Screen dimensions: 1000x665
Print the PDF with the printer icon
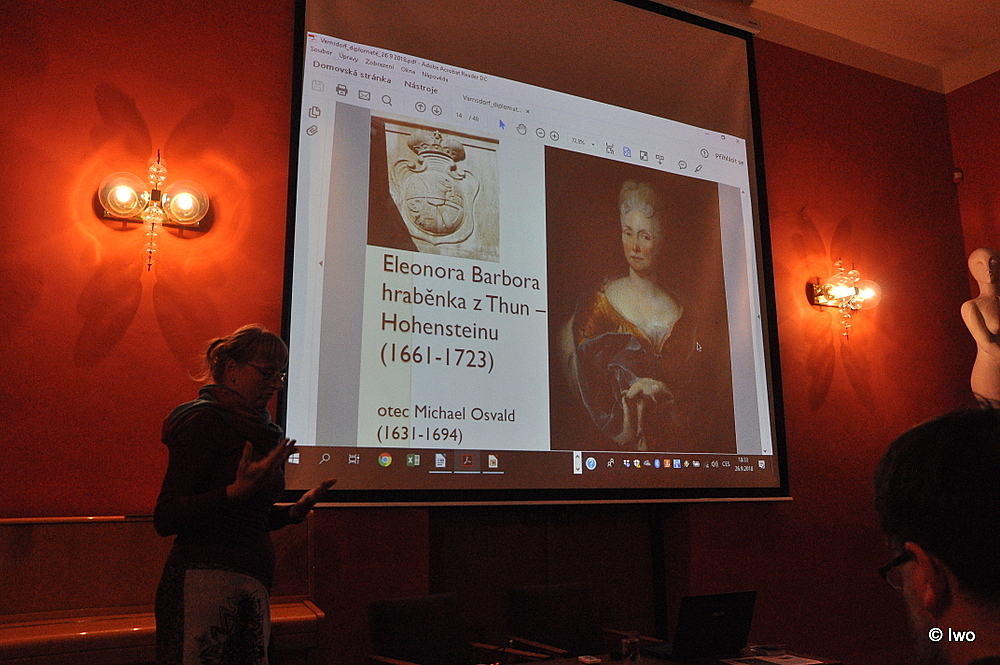[342, 90]
